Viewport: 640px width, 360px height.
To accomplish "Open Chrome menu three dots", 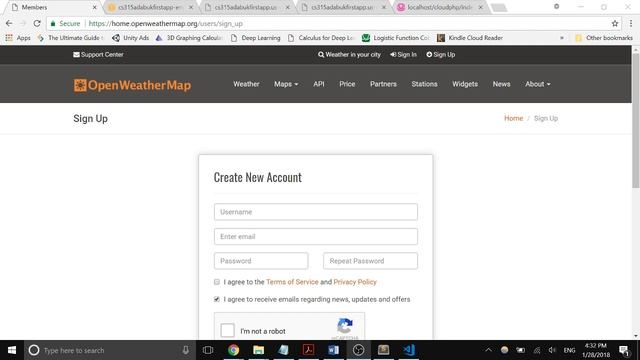I will coord(631,24).
